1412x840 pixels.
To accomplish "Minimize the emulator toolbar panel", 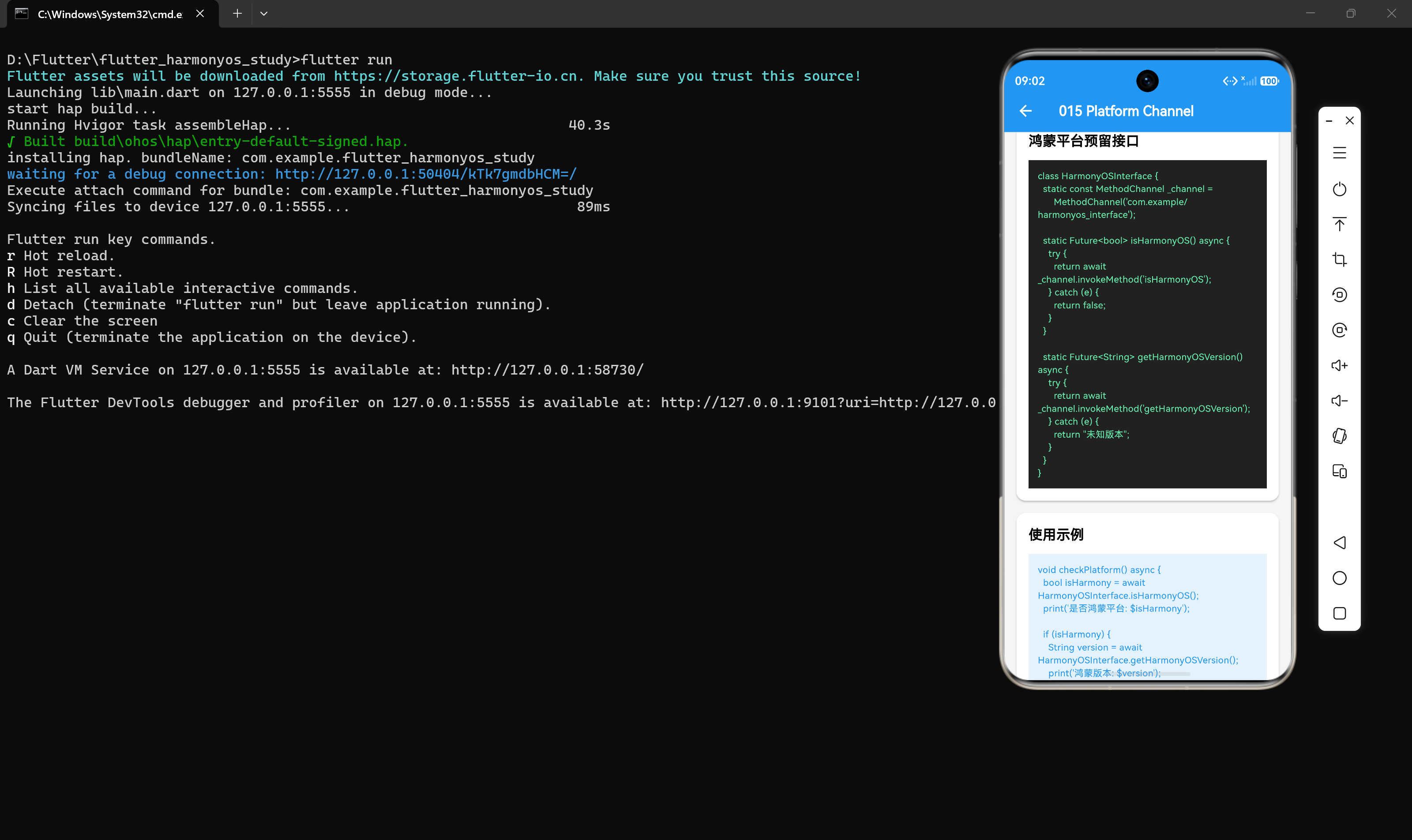I will pos(1328,120).
